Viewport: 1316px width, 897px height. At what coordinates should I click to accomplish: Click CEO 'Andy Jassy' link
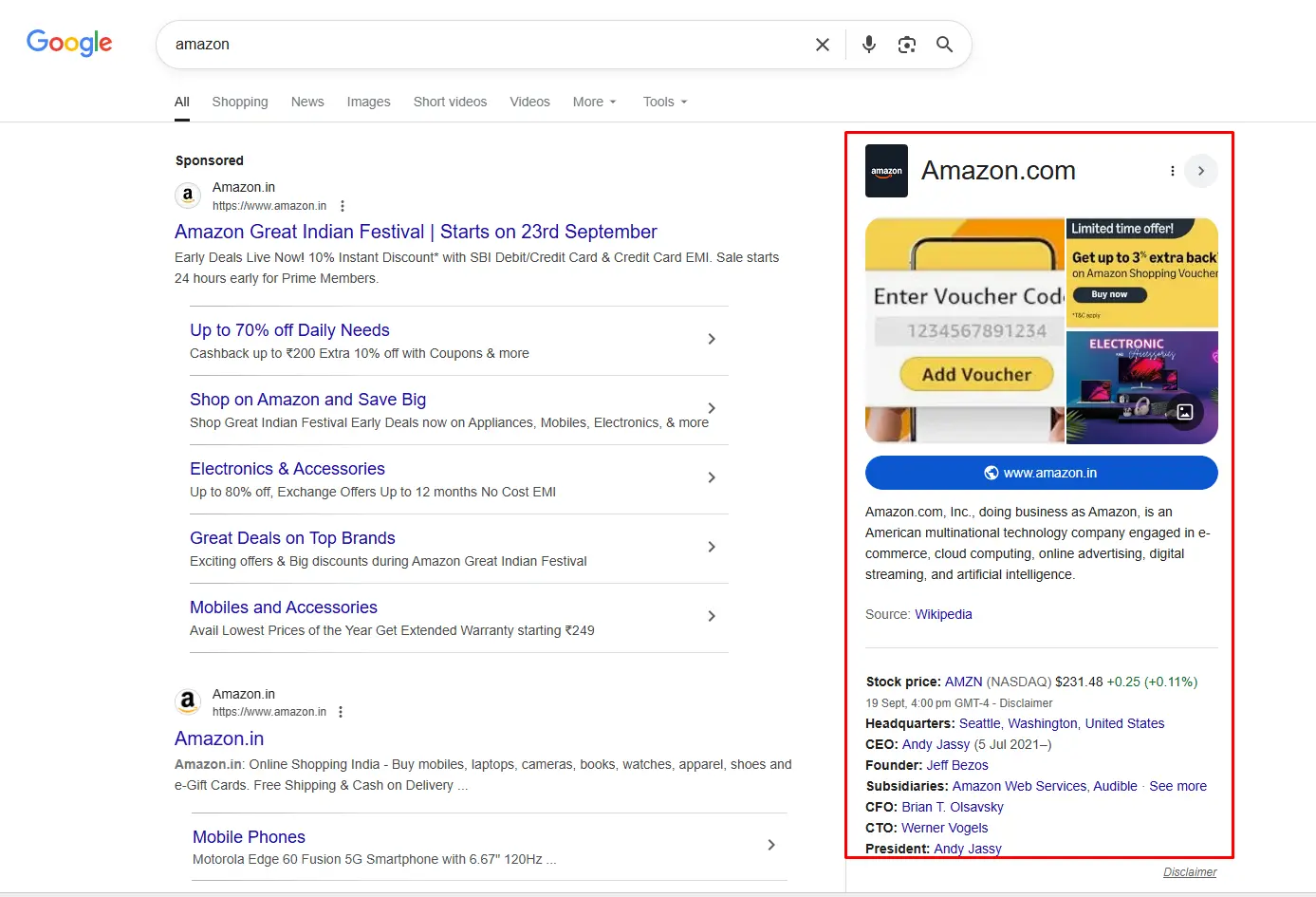(936, 744)
